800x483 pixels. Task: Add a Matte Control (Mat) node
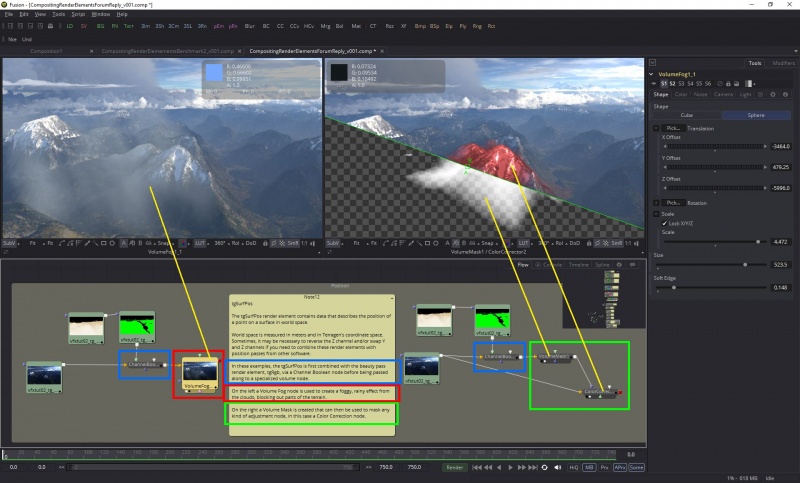pyautogui.click(x=356, y=26)
